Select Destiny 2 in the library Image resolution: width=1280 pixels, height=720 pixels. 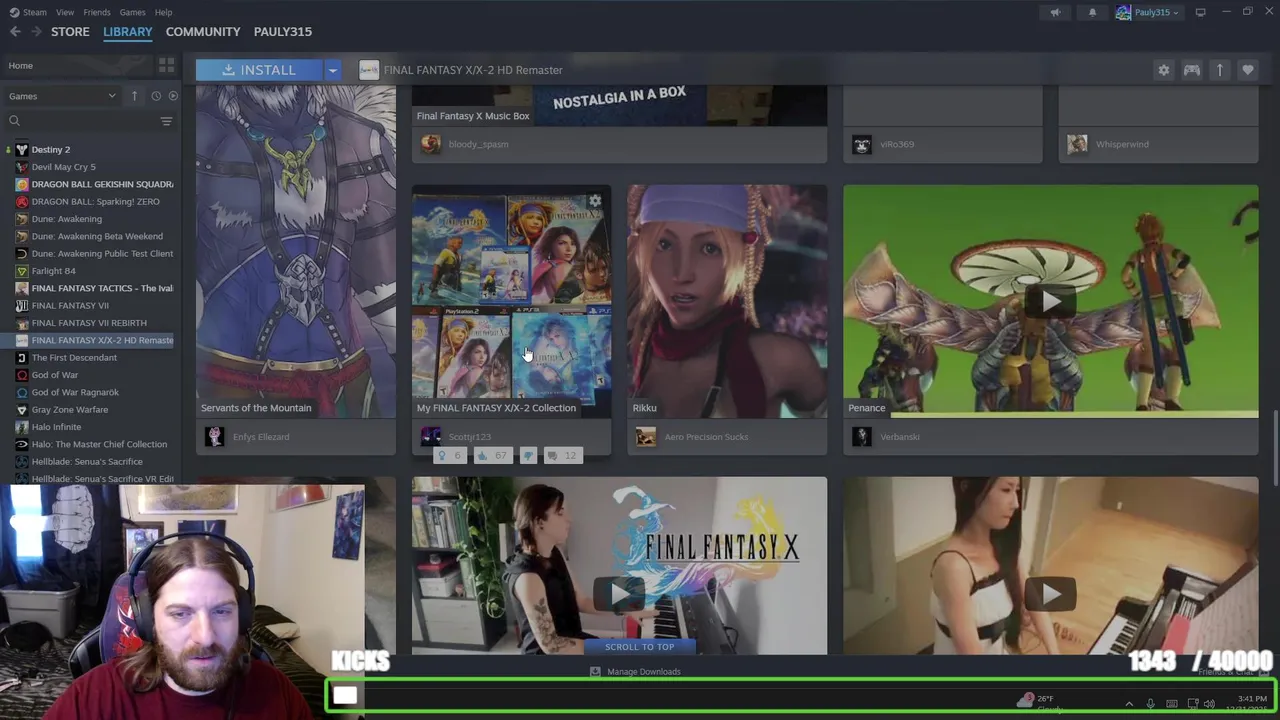tap(51, 150)
